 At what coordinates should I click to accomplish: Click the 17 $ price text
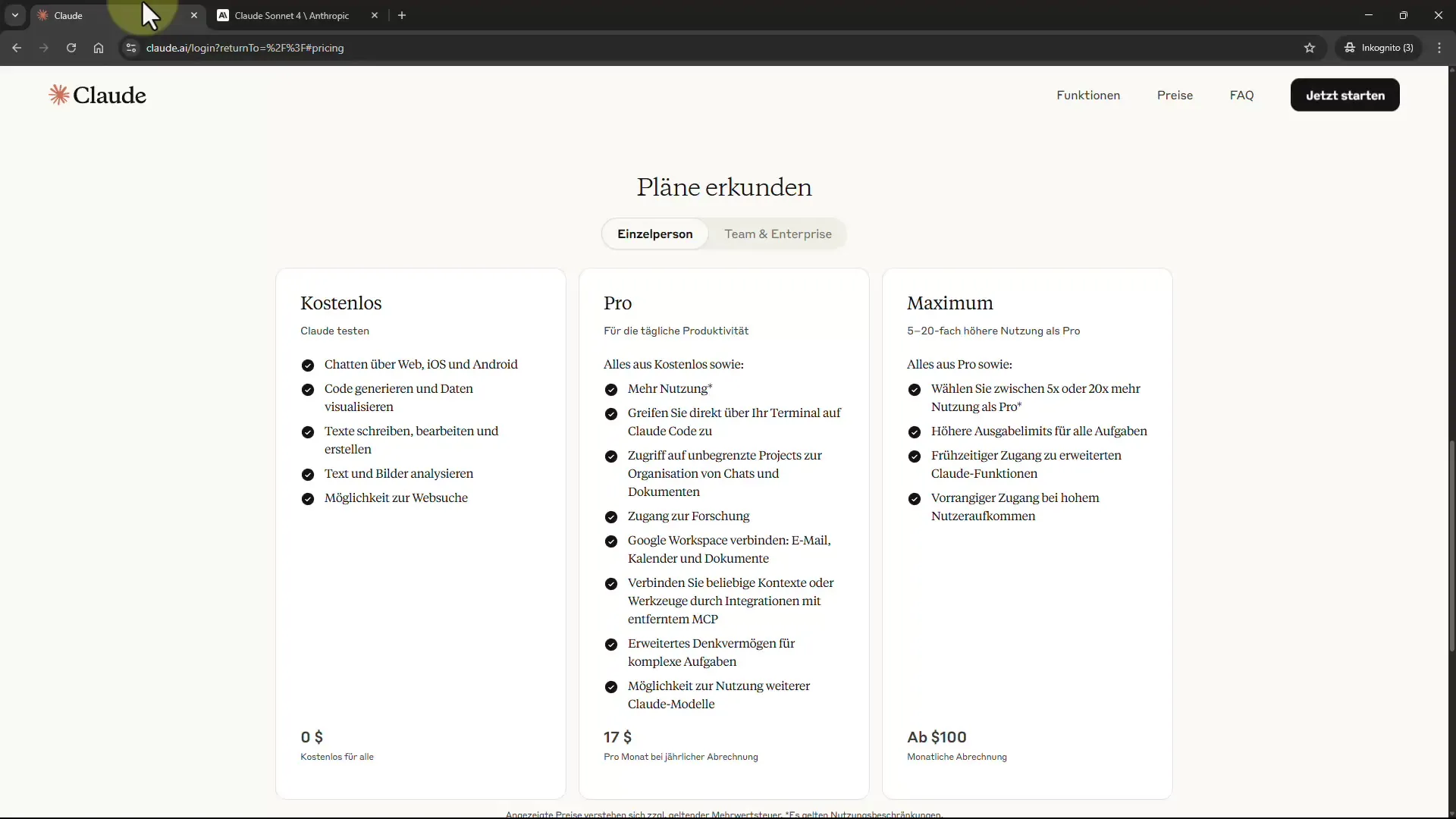[x=617, y=737]
